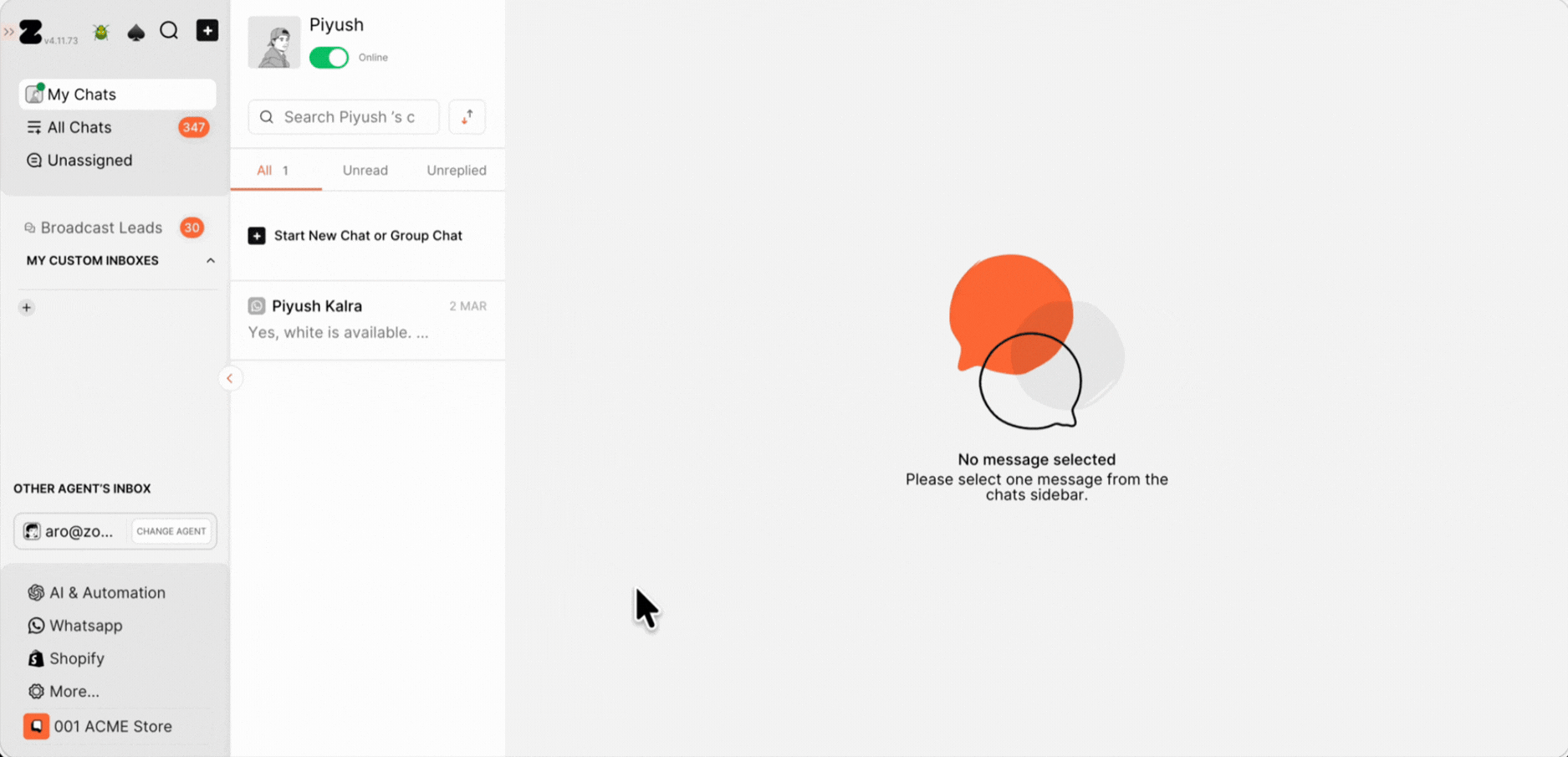
Task: Open Unassigned chats inbox
Action: (117, 160)
